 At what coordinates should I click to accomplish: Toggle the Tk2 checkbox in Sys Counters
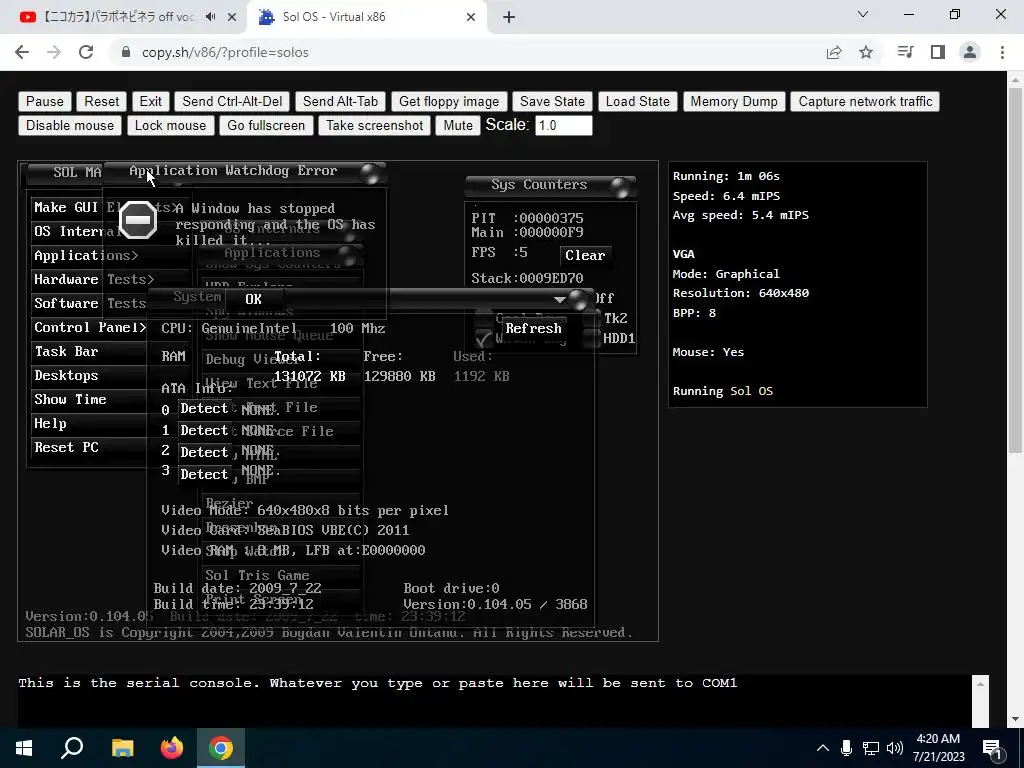click(x=592, y=318)
